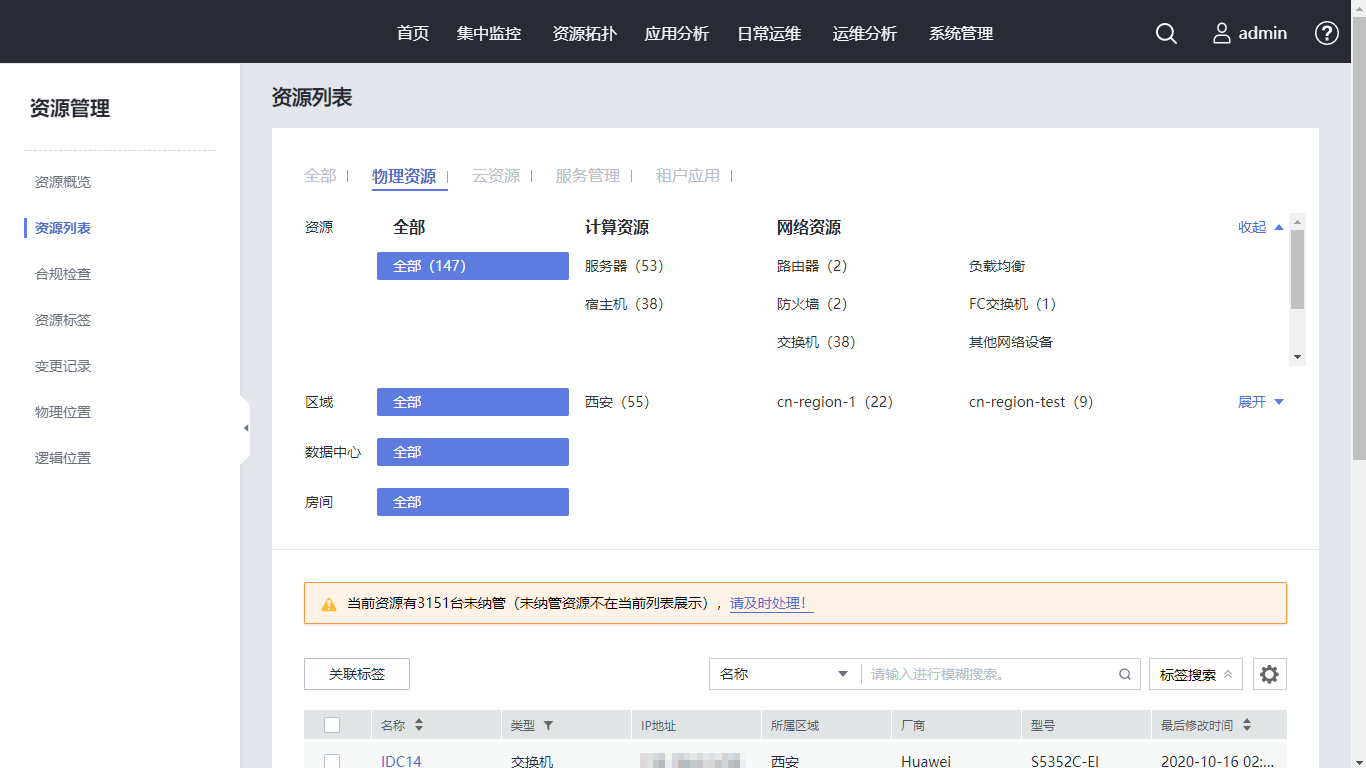The height and width of the screenshot is (768, 1366).
Task: Sort by 名称 column sort arrows
Action: click(x=419, y=726)
